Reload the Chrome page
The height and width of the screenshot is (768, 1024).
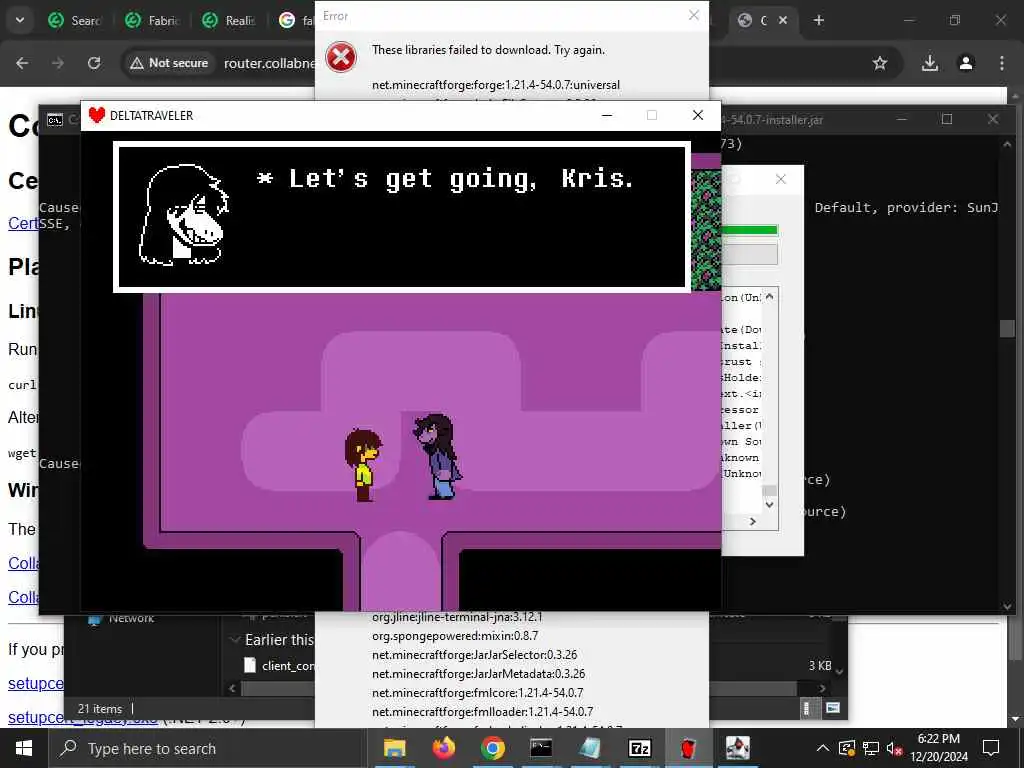coord(94,63)
